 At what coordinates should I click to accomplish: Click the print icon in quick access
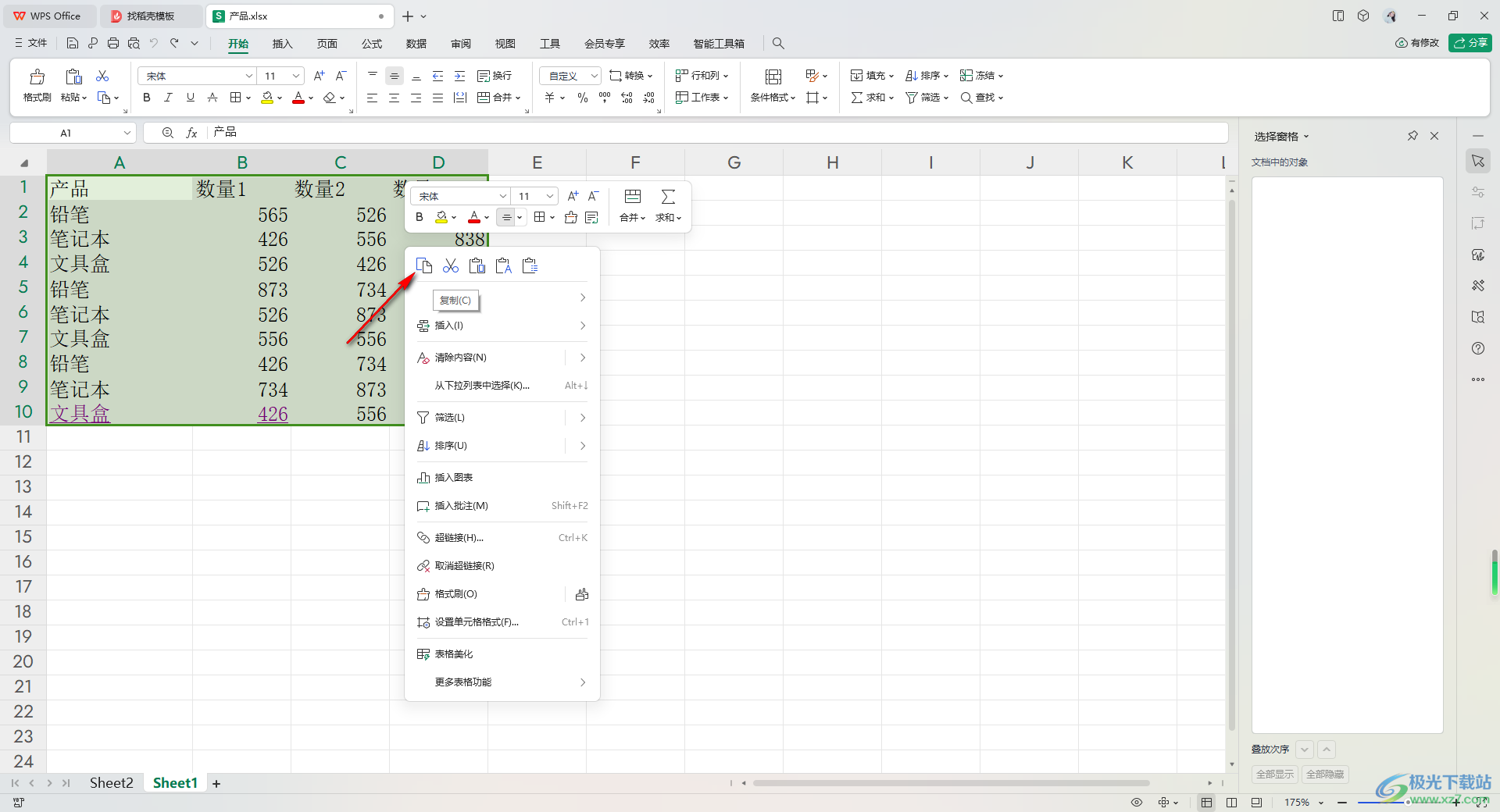pyautogui.click(x=113, y=43)
